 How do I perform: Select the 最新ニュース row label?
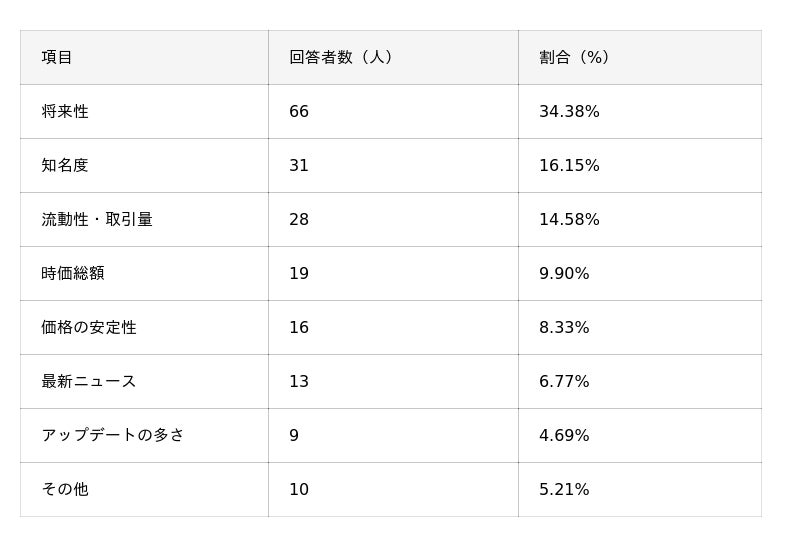tap(89, 382)
